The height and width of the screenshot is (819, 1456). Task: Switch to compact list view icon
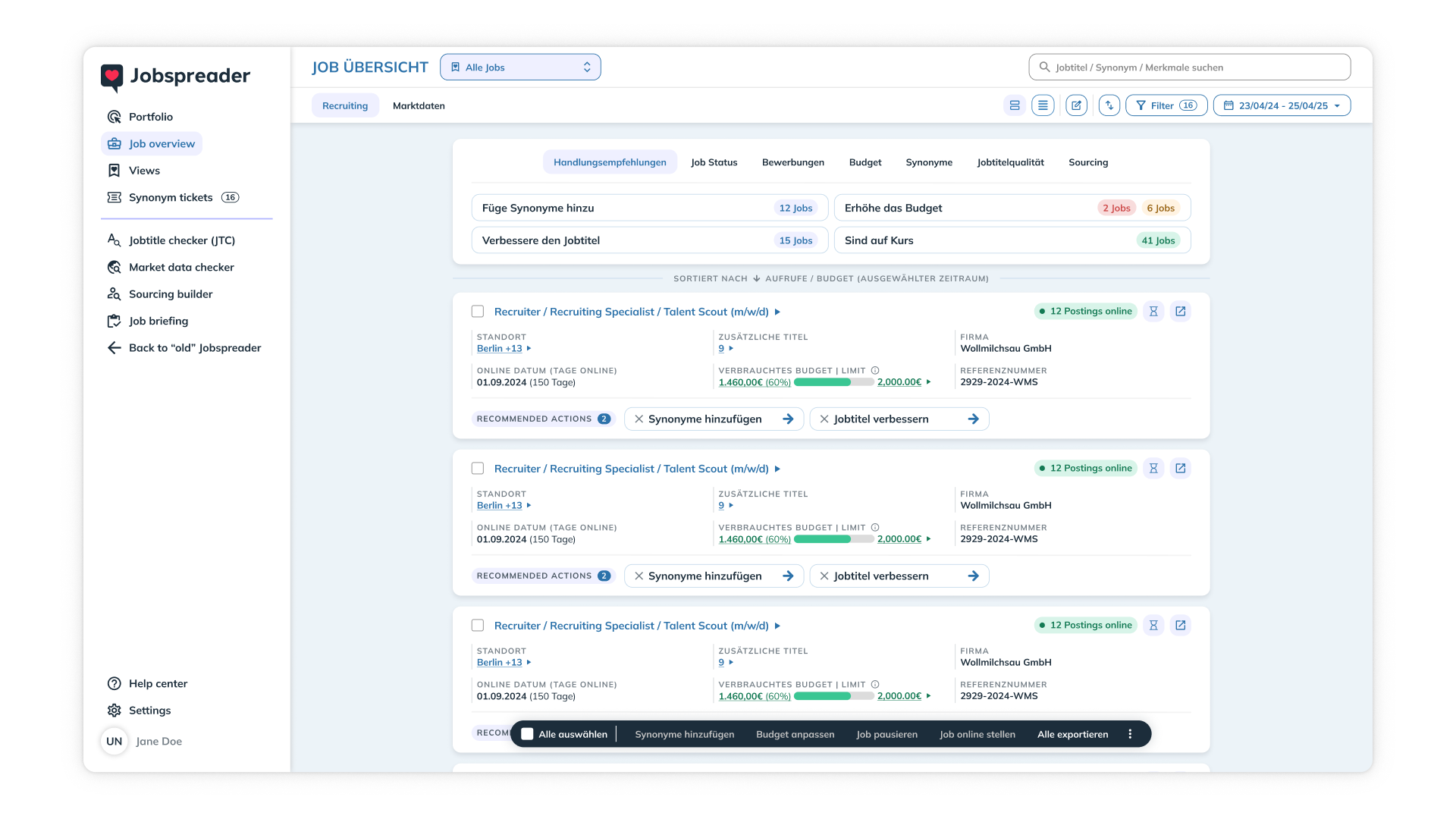[1043, 105]
